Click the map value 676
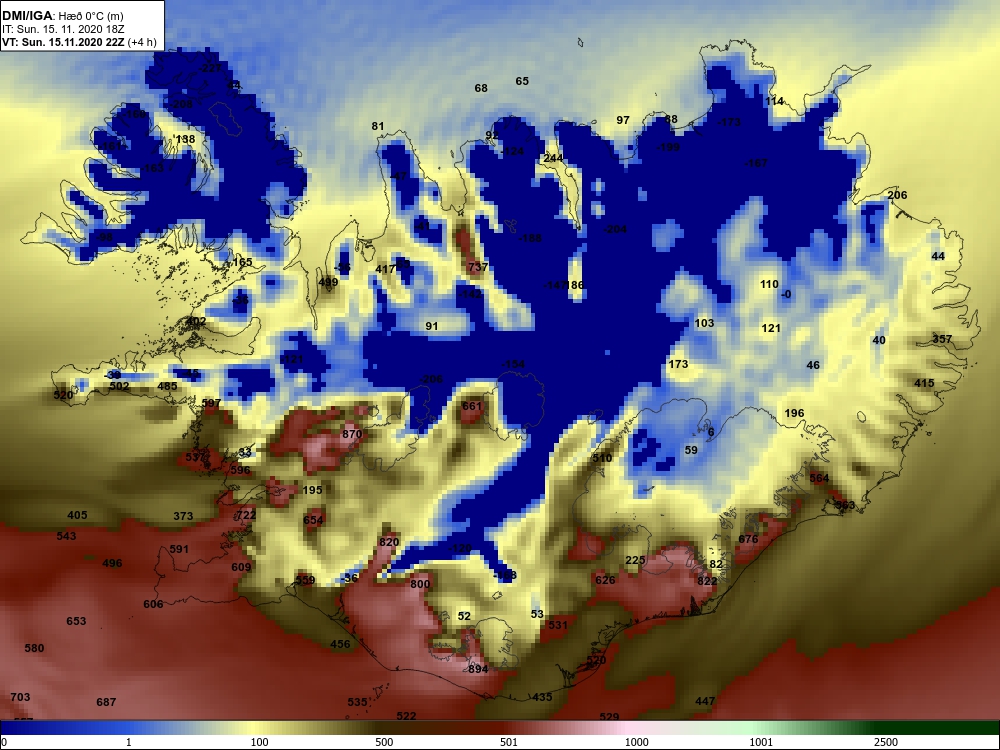This screenshot has width=1000, height=750. click(x=748, y=539)
